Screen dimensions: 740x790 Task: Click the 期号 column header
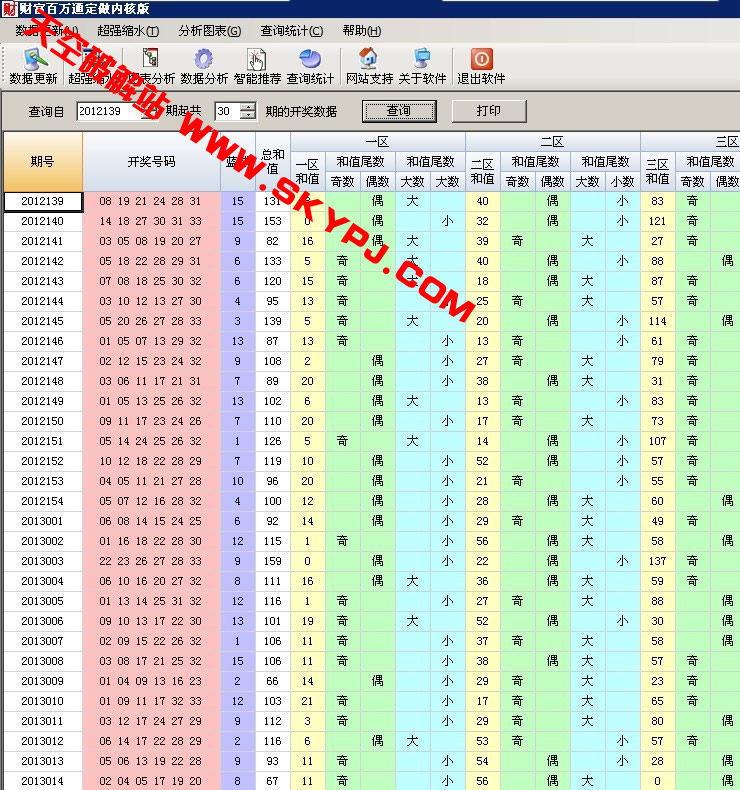coord(43,161)
